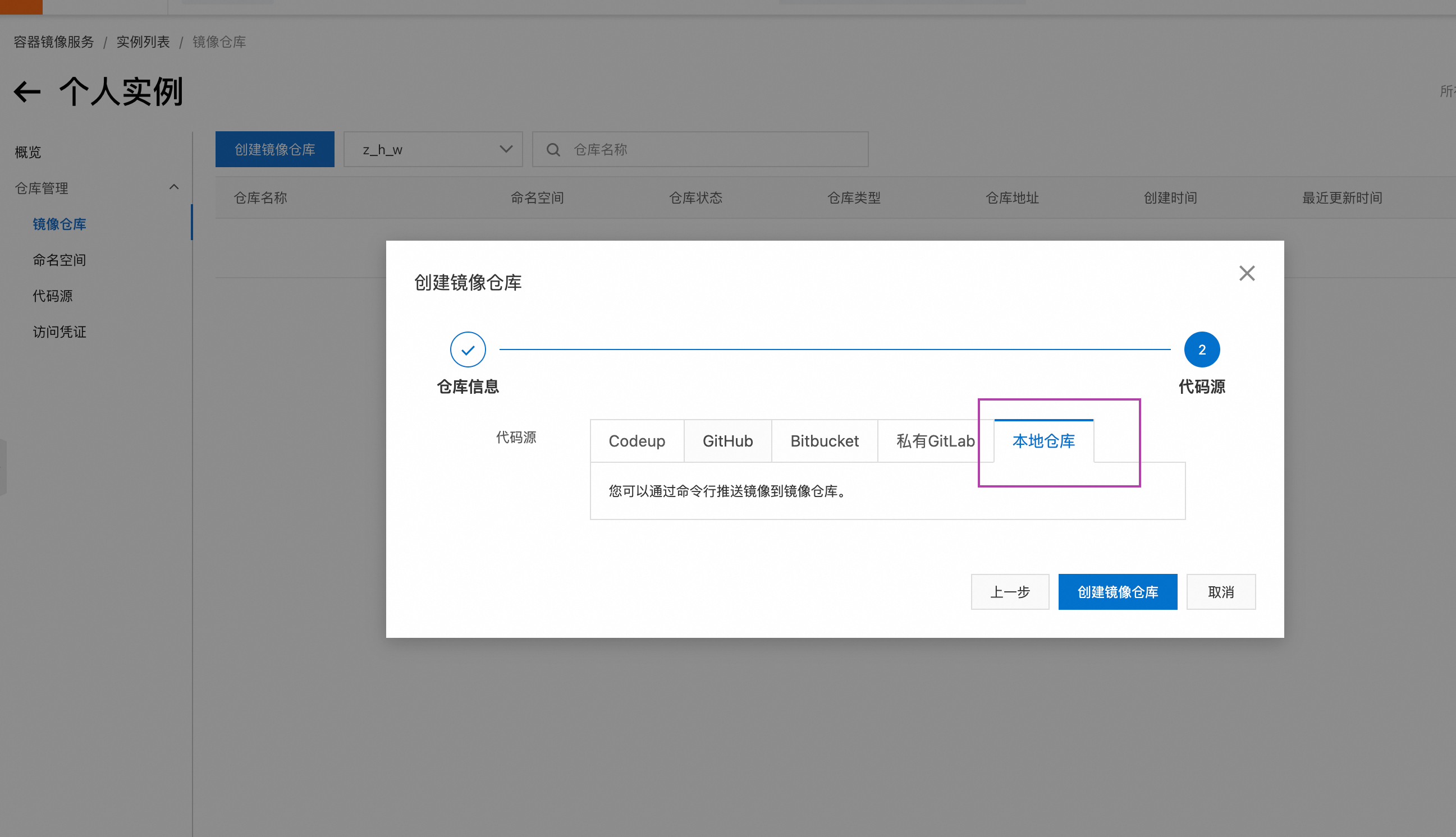The height and width of the screenshot is (837, 1456).
Task: Open the z_h_w namespace dropdown
Action: pos(433,150)
